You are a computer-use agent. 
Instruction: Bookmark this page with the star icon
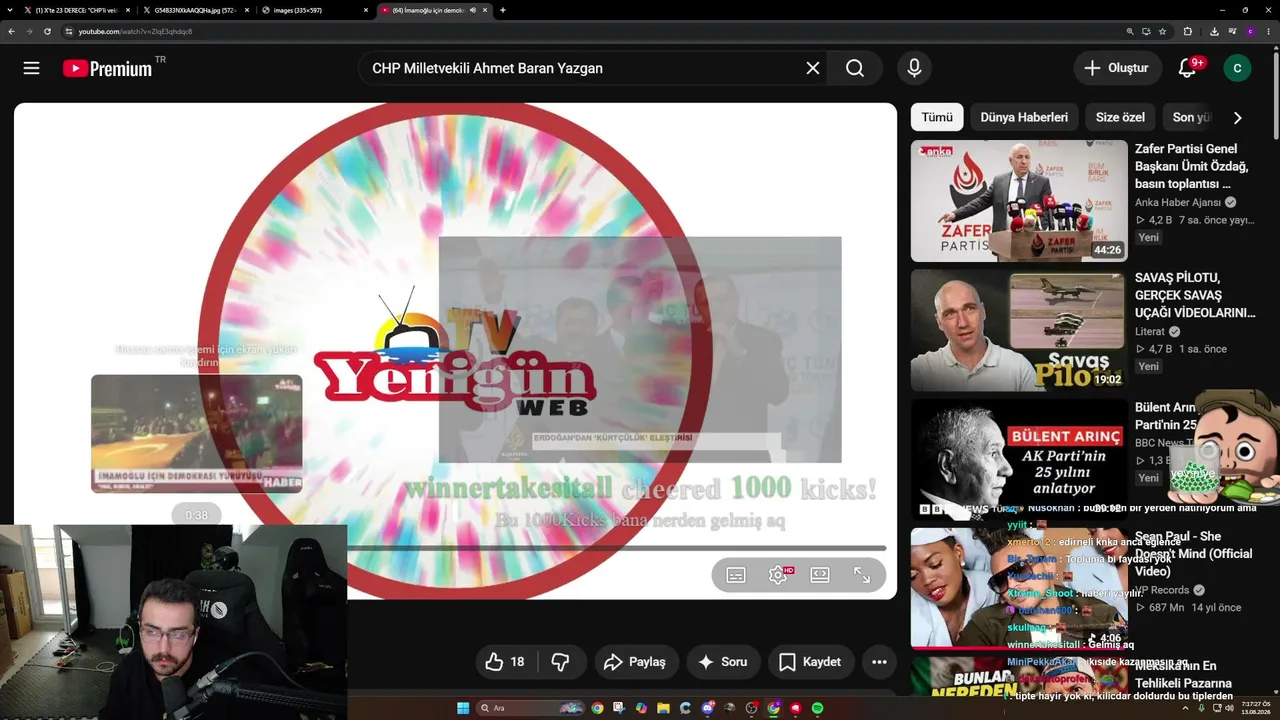tap(1162, 31)
